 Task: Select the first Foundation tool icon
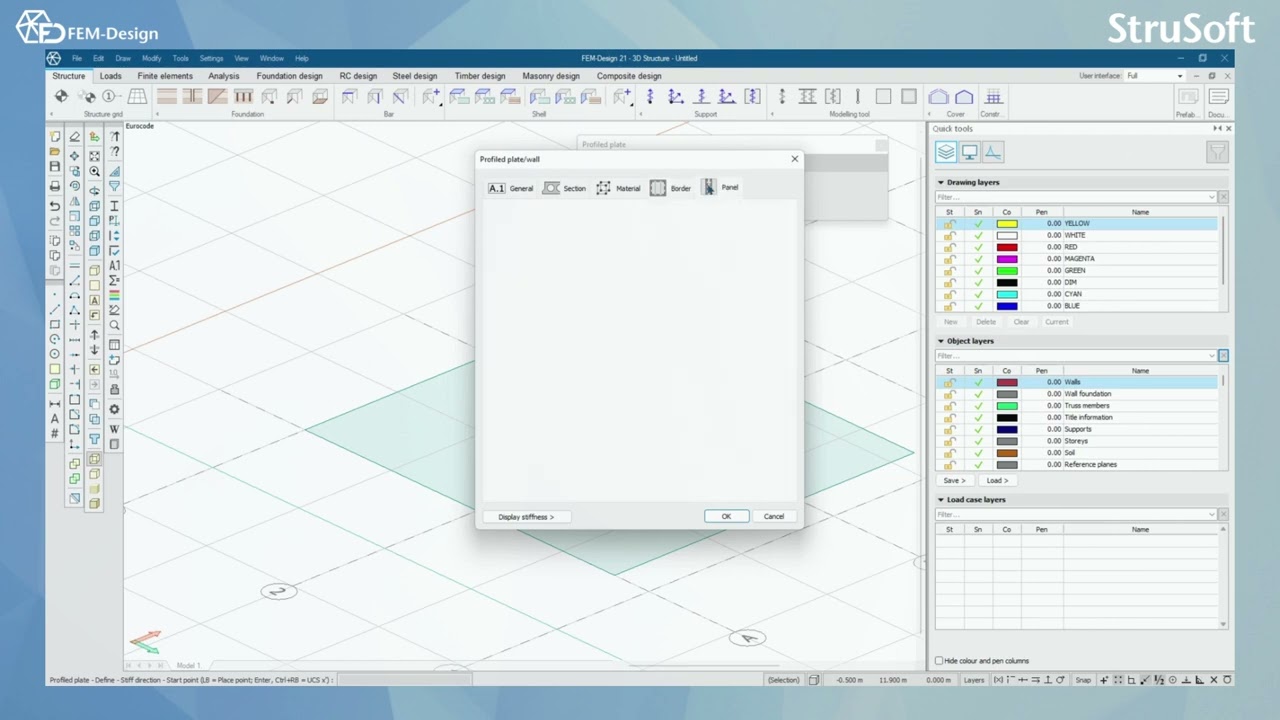(x=167, y=97)
